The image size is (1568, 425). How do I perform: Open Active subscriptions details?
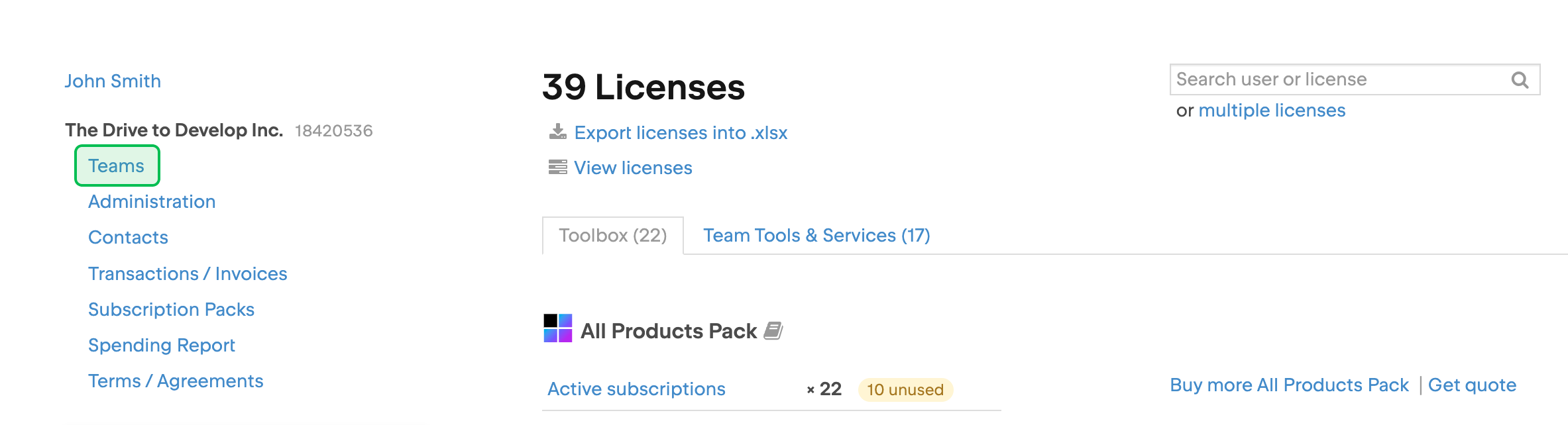pos(635,389)
